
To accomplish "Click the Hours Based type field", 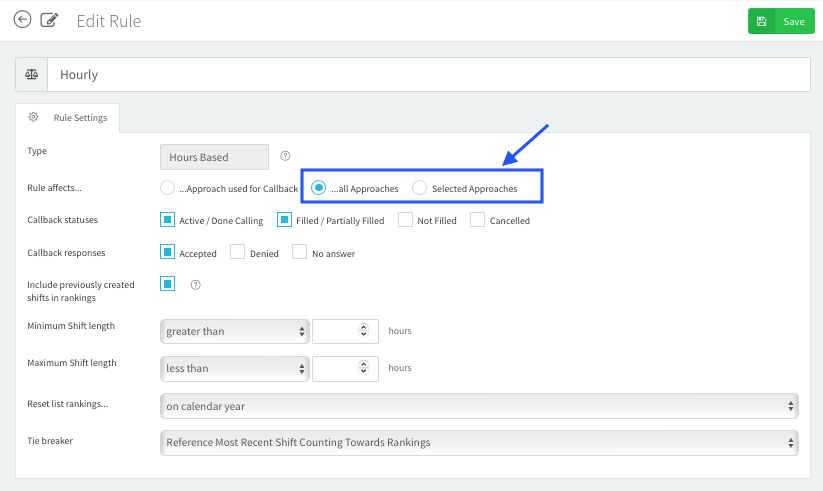I will (x=214, y=157).
